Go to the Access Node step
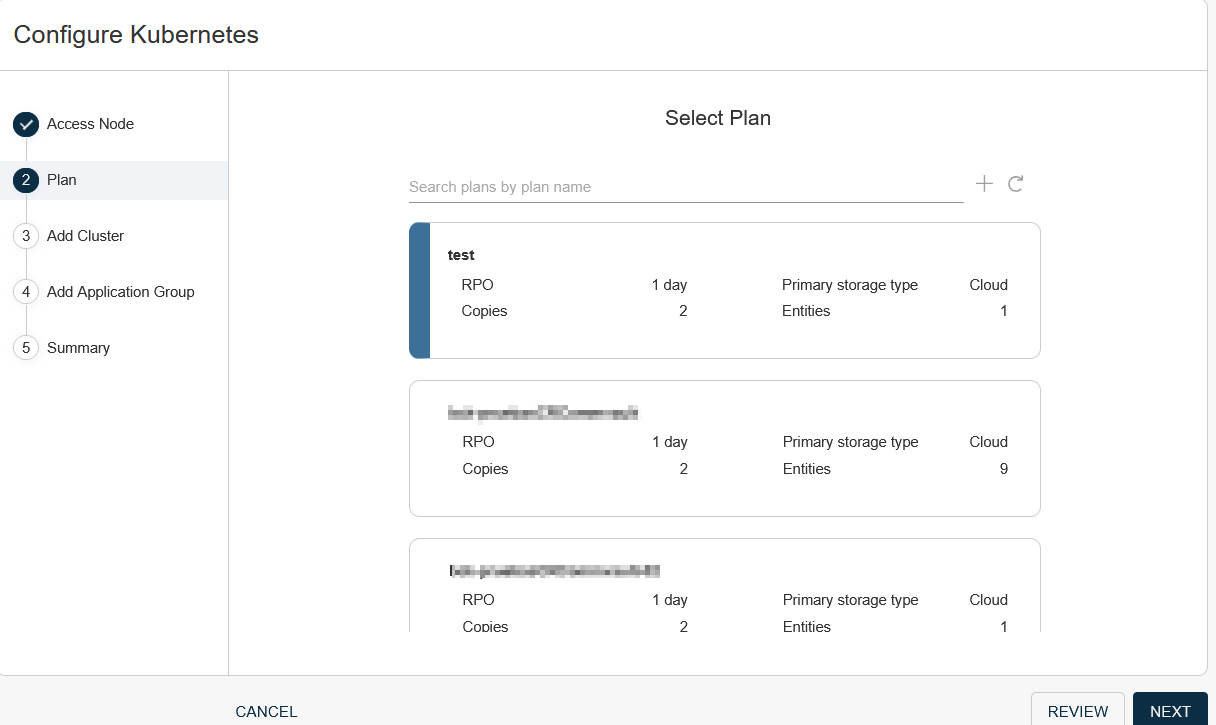 [x=90, y=124]
